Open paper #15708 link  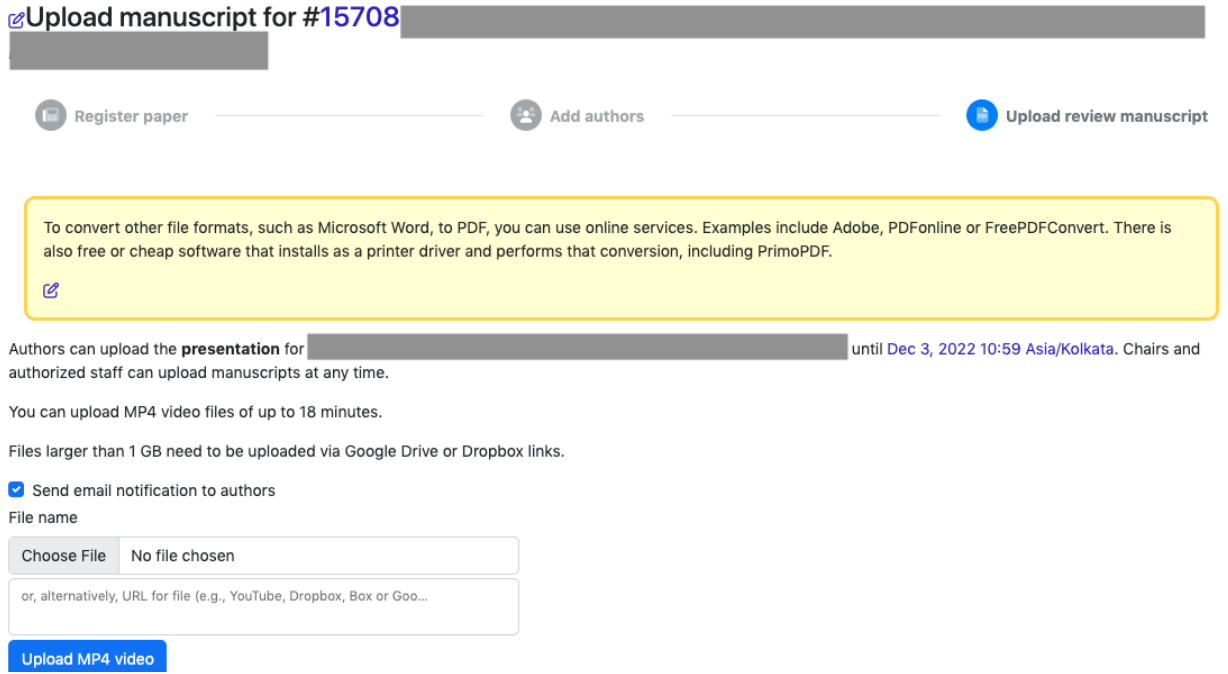[359, 18]
